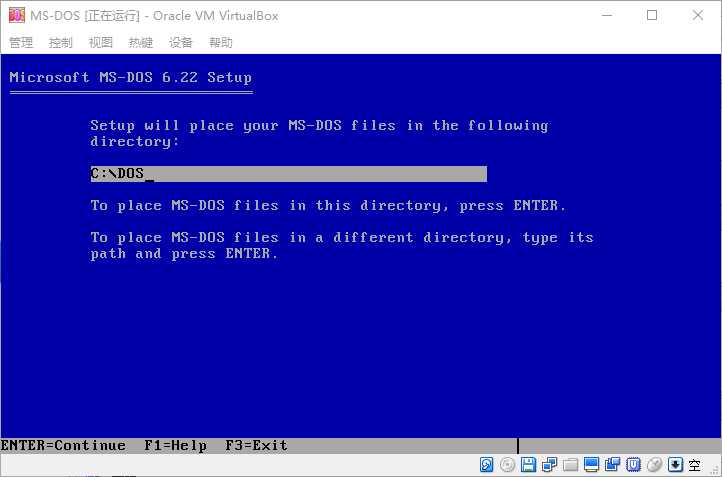Open the 控制 menu

(61, 43)
